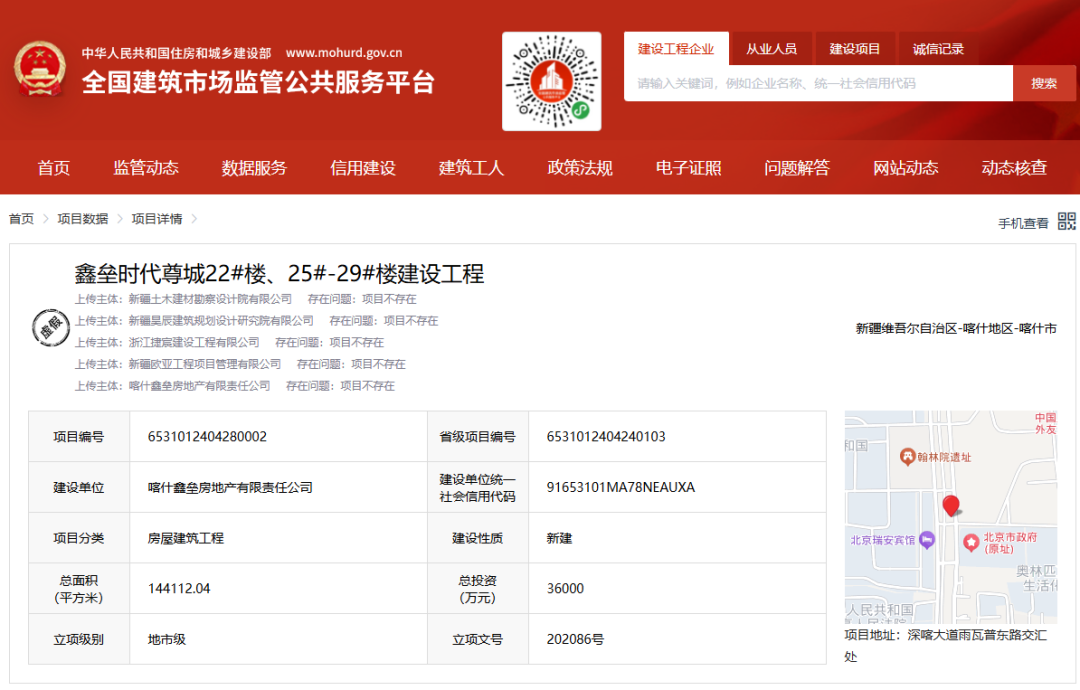Click 喀什鑫垒房地产有限责任公司 in 建设单位 row

pyautogui.click(x=230, y=488)
